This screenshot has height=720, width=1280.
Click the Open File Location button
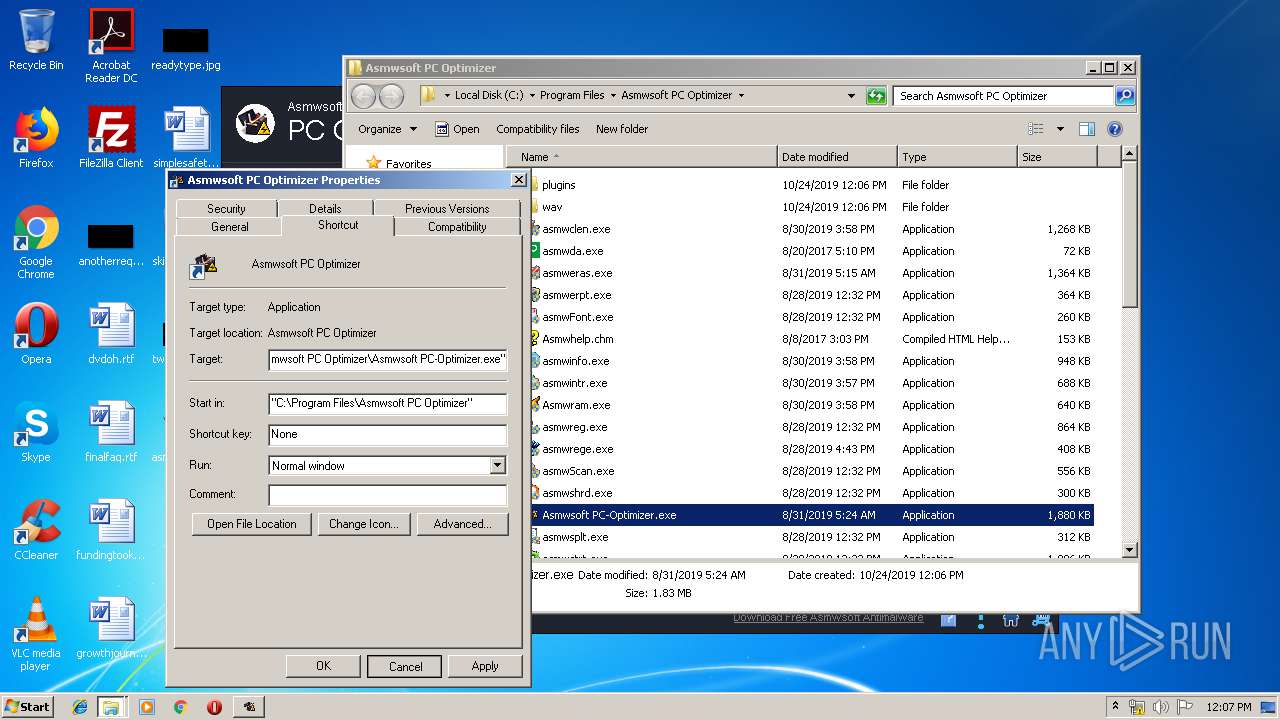coord(252,524)
